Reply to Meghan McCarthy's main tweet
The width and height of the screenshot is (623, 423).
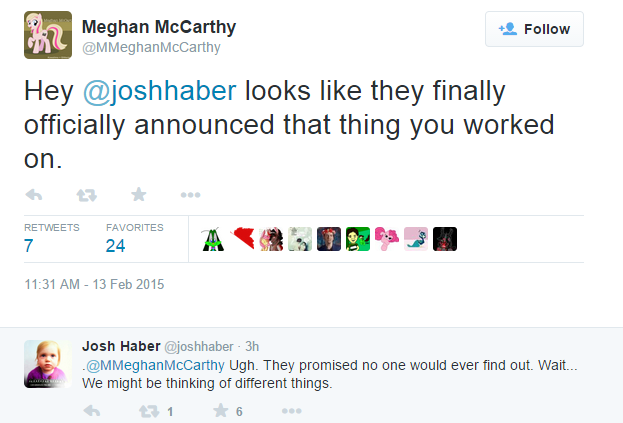click(x=33, y=194)
